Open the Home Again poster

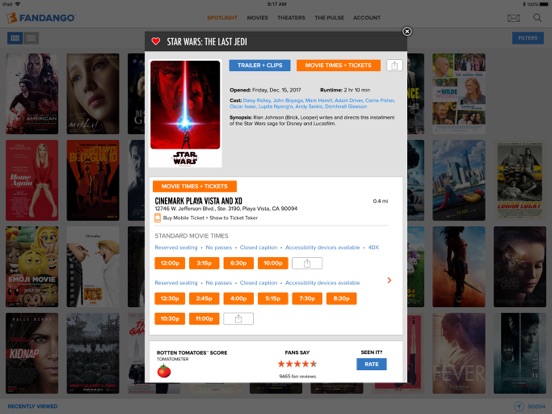click(32, 180)
